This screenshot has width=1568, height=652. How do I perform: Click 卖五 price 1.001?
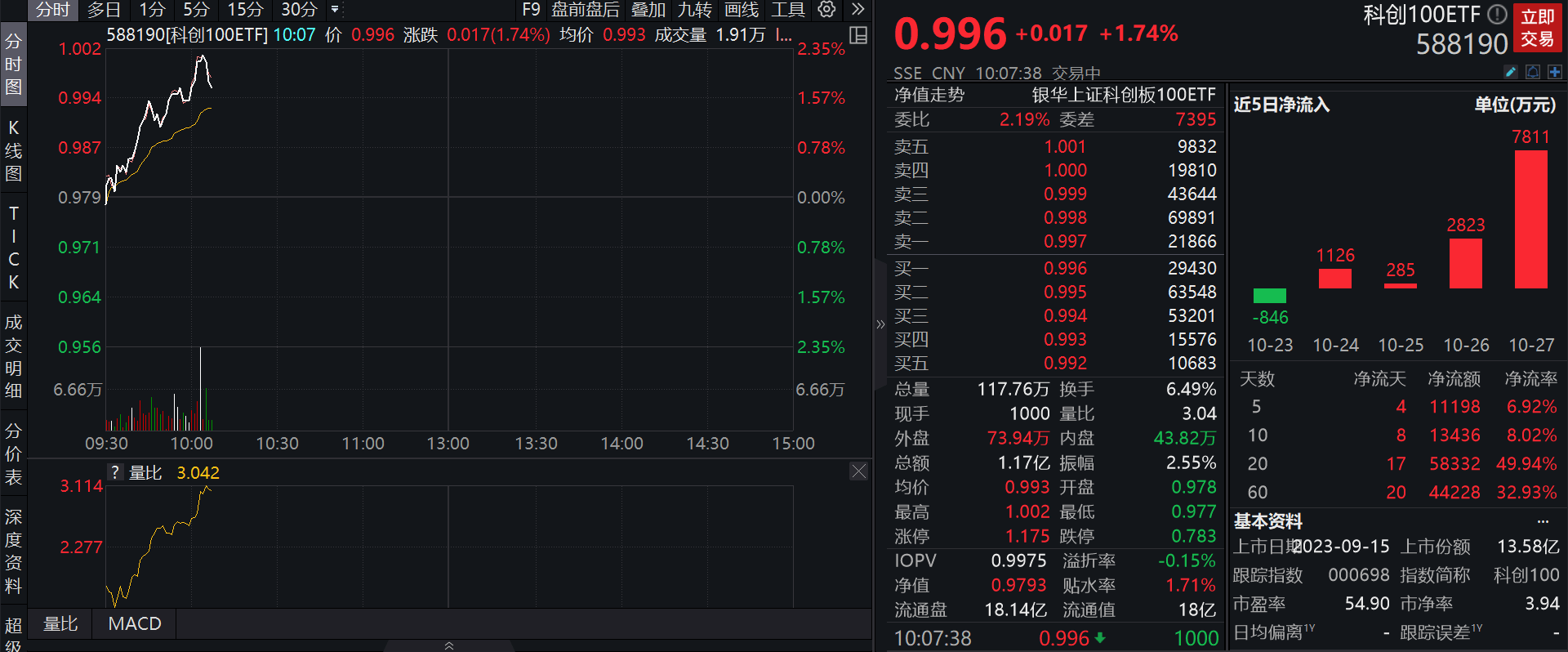pyautogui.click(x=1065, y=147)
